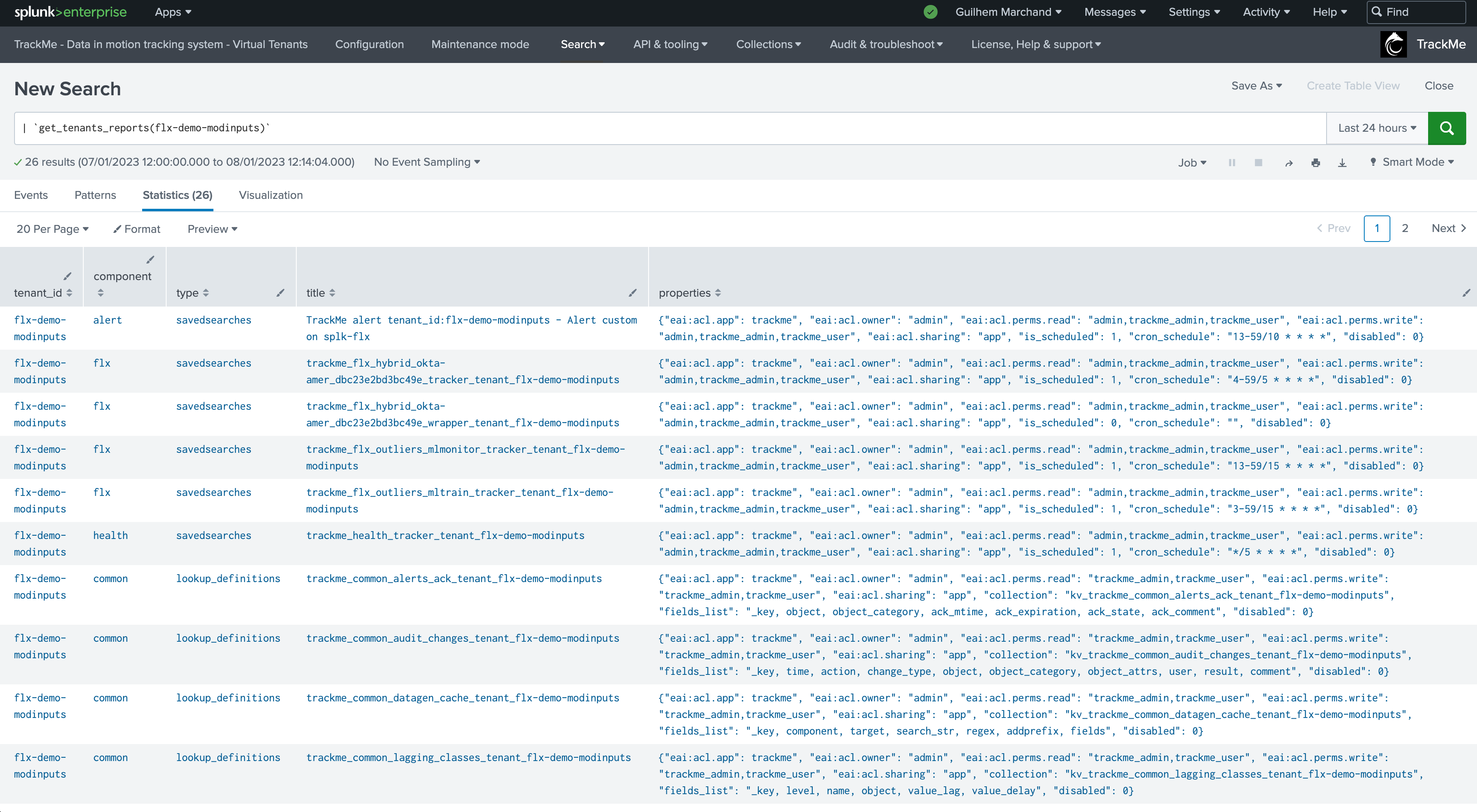Stop the search job
The height and width of the screenshot is (812, 1477).
[1258, 163]
